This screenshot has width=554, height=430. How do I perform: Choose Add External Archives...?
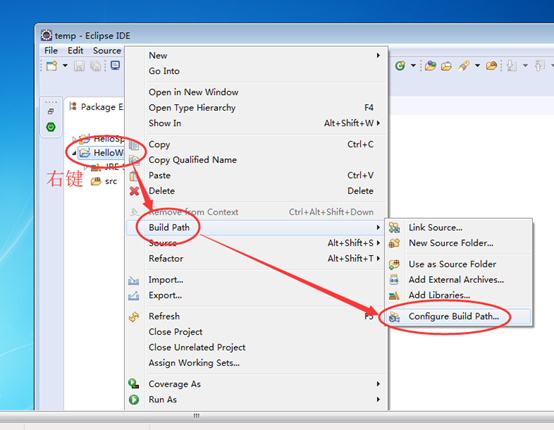click(x=459, y=280)
